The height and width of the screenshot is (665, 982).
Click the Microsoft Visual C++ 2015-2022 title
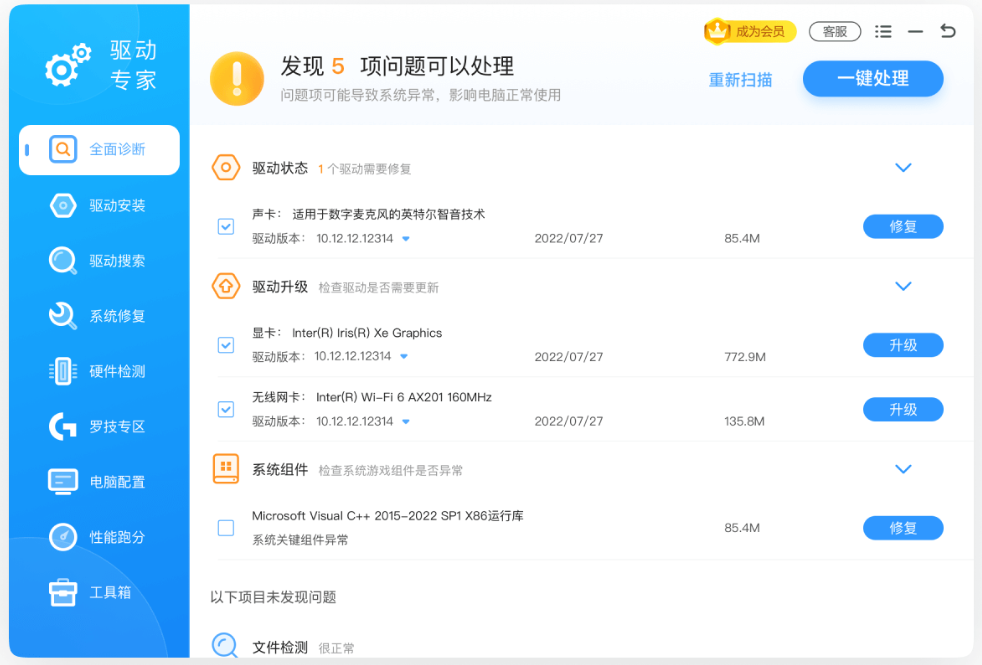click(x=388, y=516)
